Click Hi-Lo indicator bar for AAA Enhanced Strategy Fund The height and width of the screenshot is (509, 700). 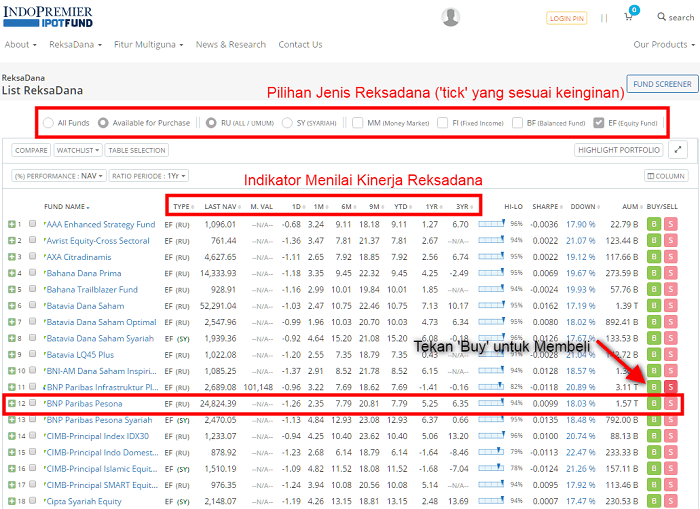pyautogui.click(x=492, y=223)
